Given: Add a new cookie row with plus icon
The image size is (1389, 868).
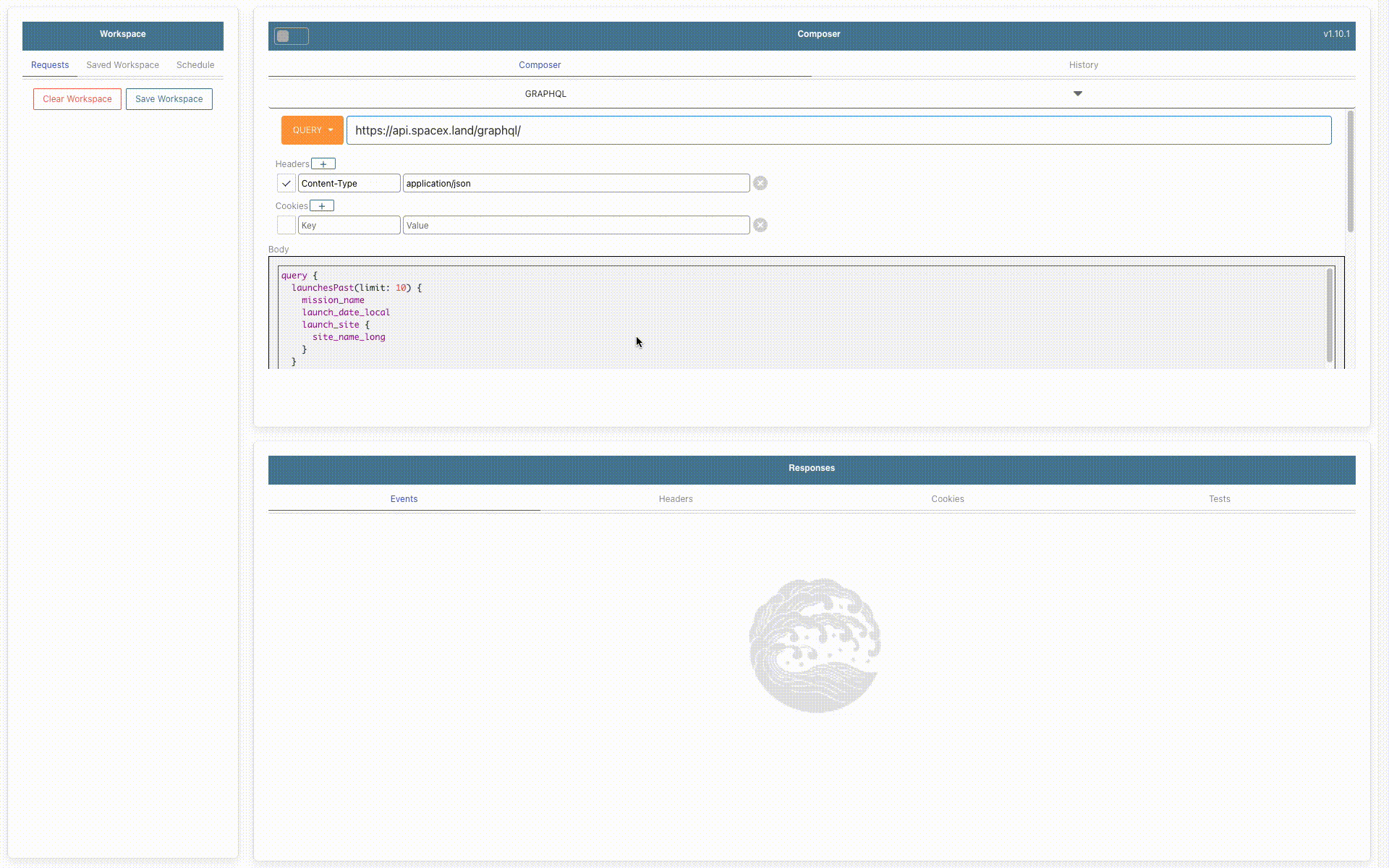Looking at the screenshot, I should click(322, 206).
